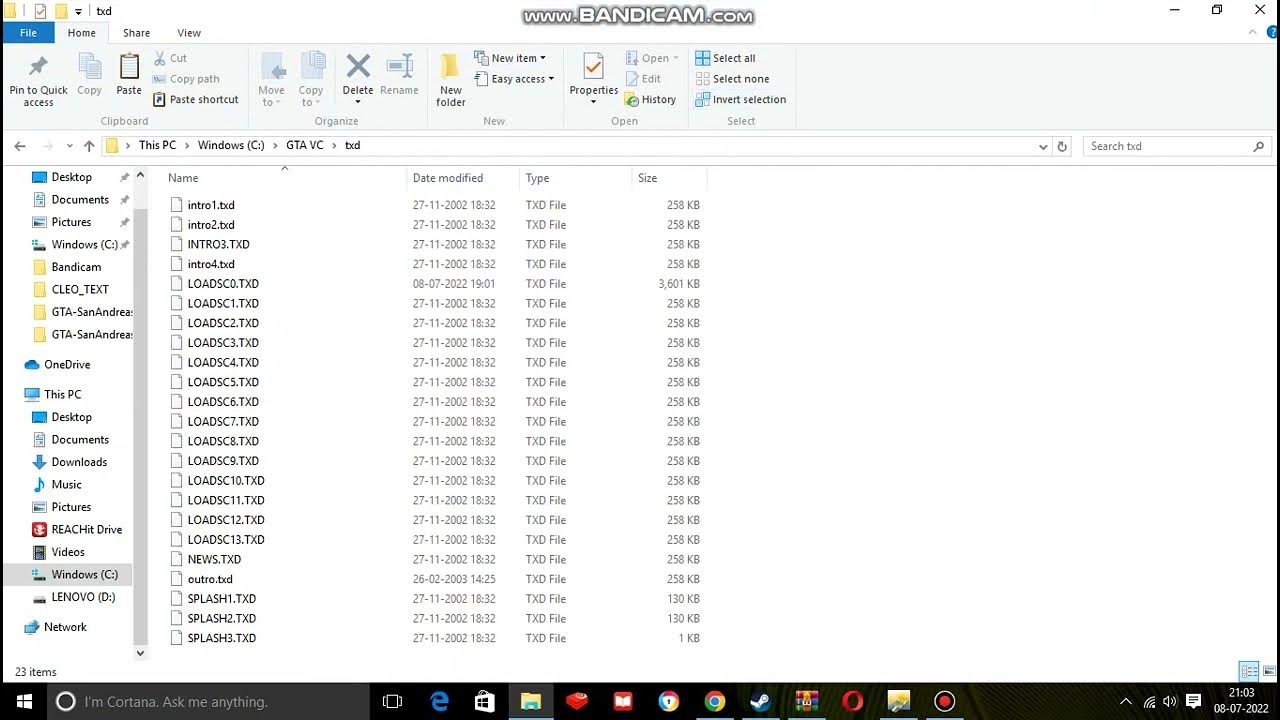Switch to details view layout icon
Screen dimensions: 1280x720
coord(1249,671)
